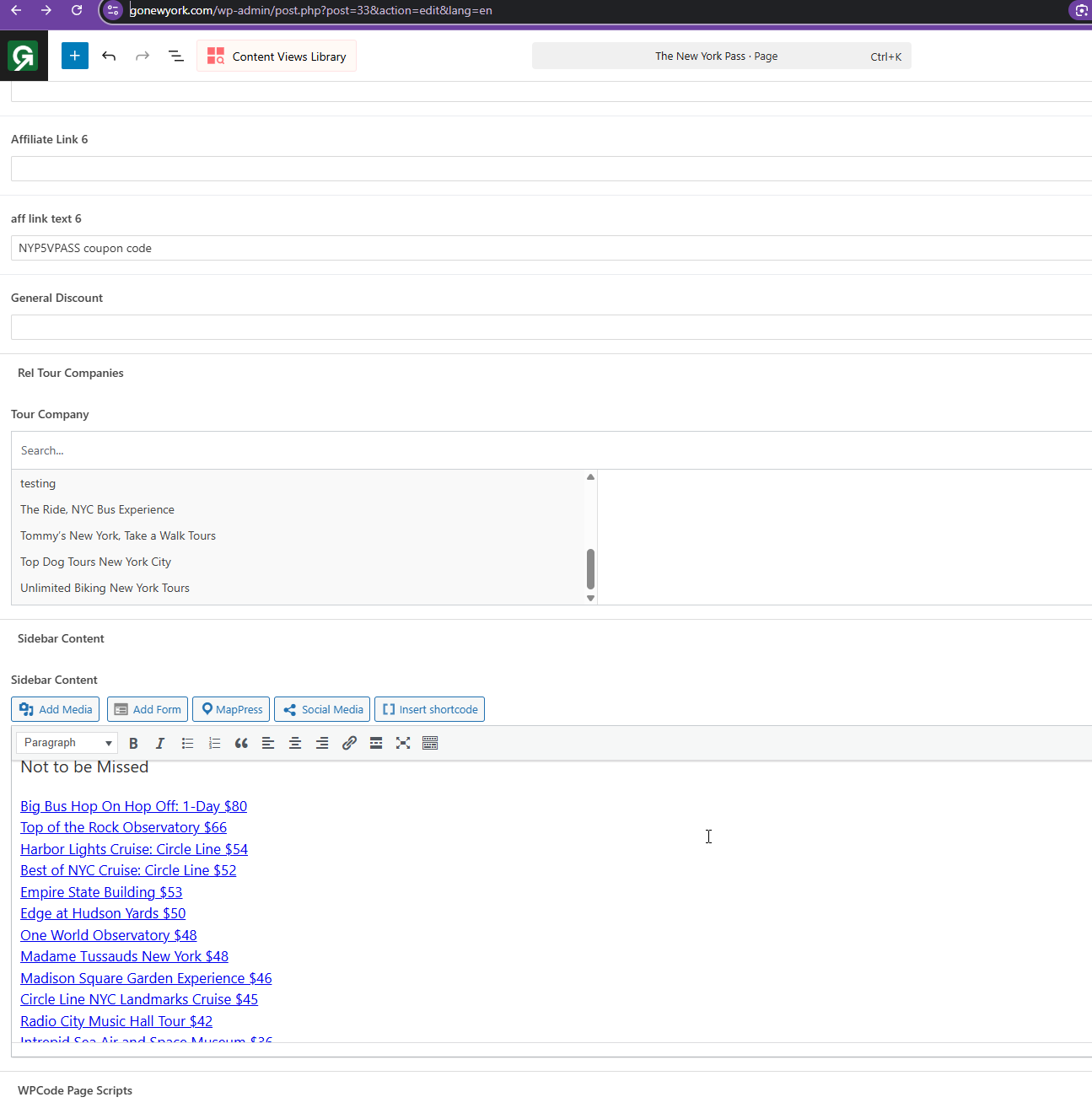Open the block inserter plus button

[75, 56]
